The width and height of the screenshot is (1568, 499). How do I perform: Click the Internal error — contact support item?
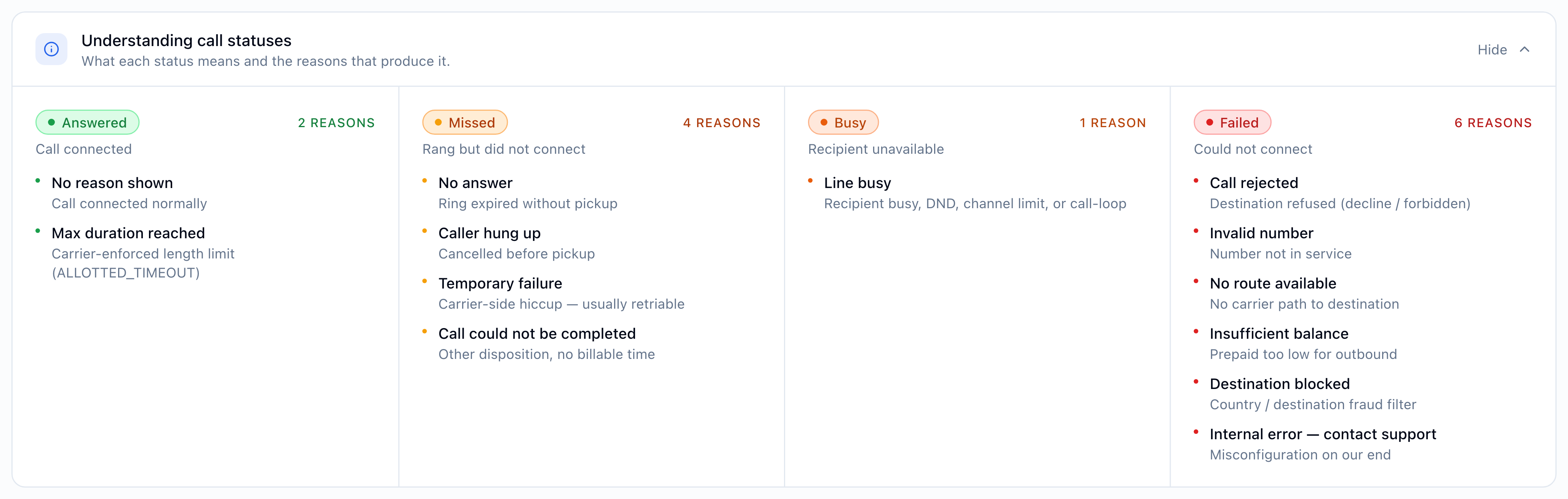coord(1323,434)
